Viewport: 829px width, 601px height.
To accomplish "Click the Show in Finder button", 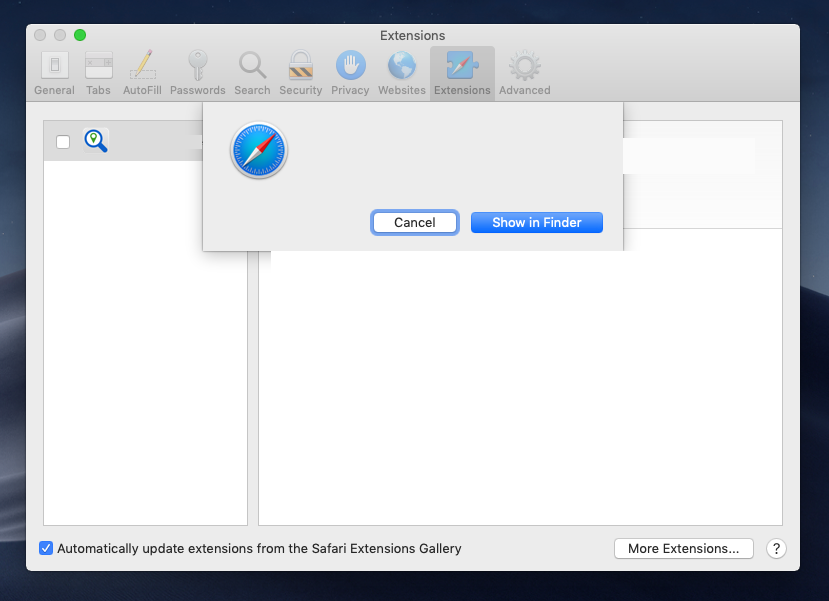I will (536, 222).
